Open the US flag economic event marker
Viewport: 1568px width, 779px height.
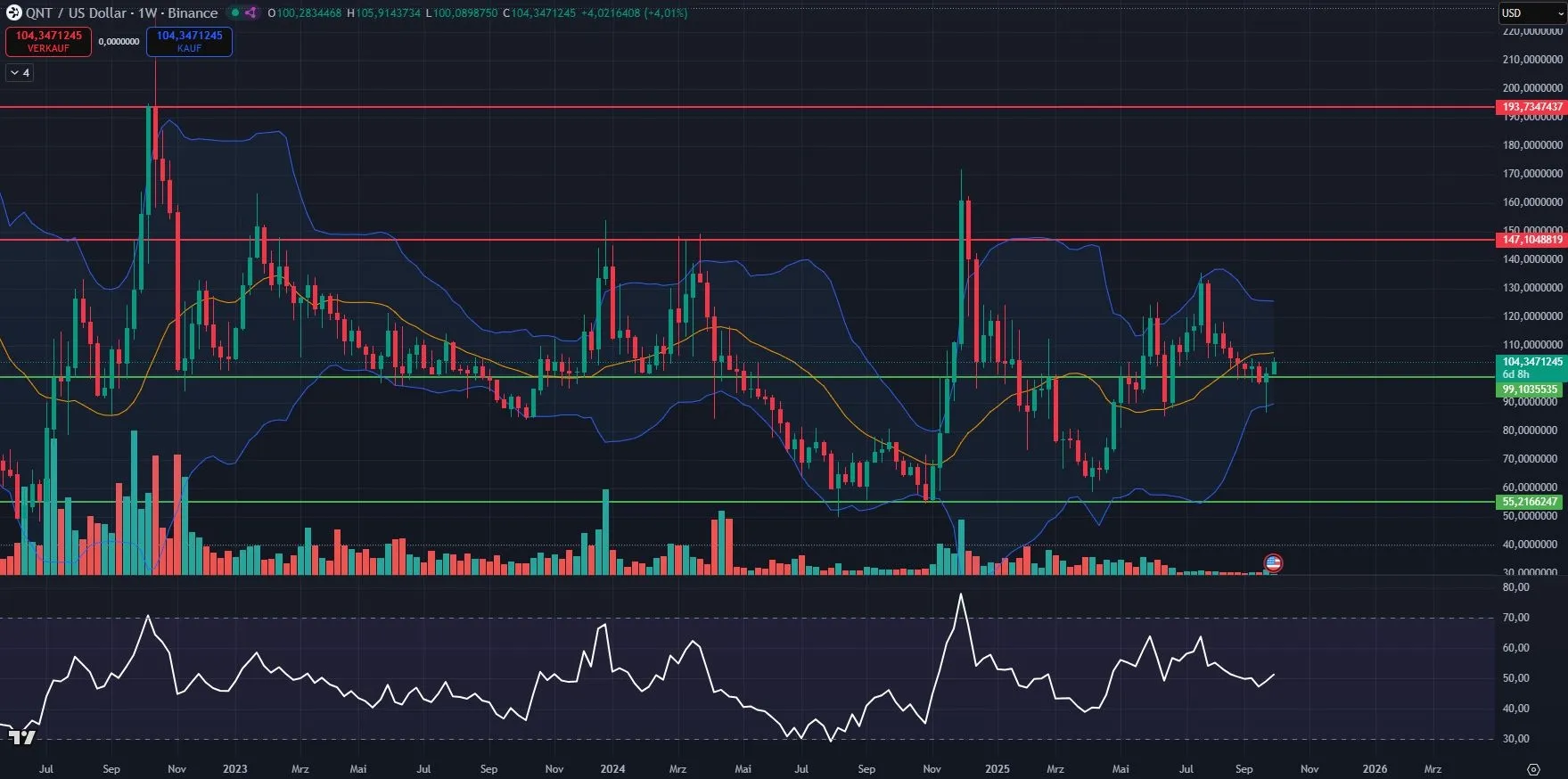click(1273, 563)
